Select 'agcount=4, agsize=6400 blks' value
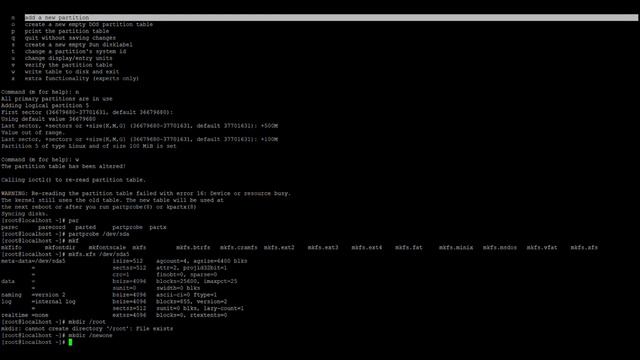 202,261
